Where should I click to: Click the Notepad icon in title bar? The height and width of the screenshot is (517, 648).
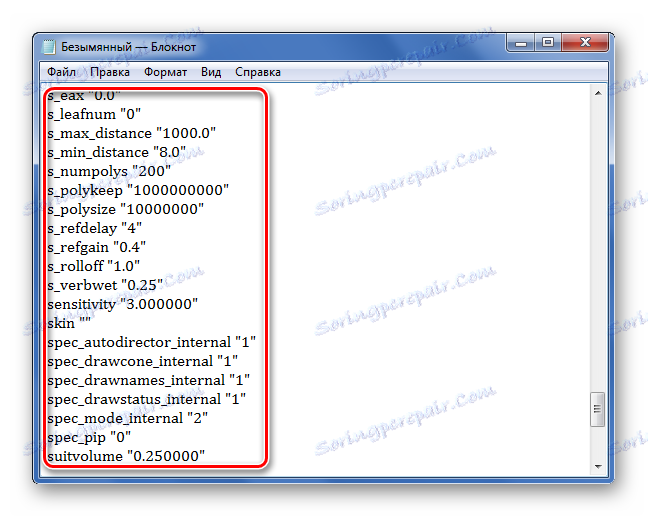49,47
